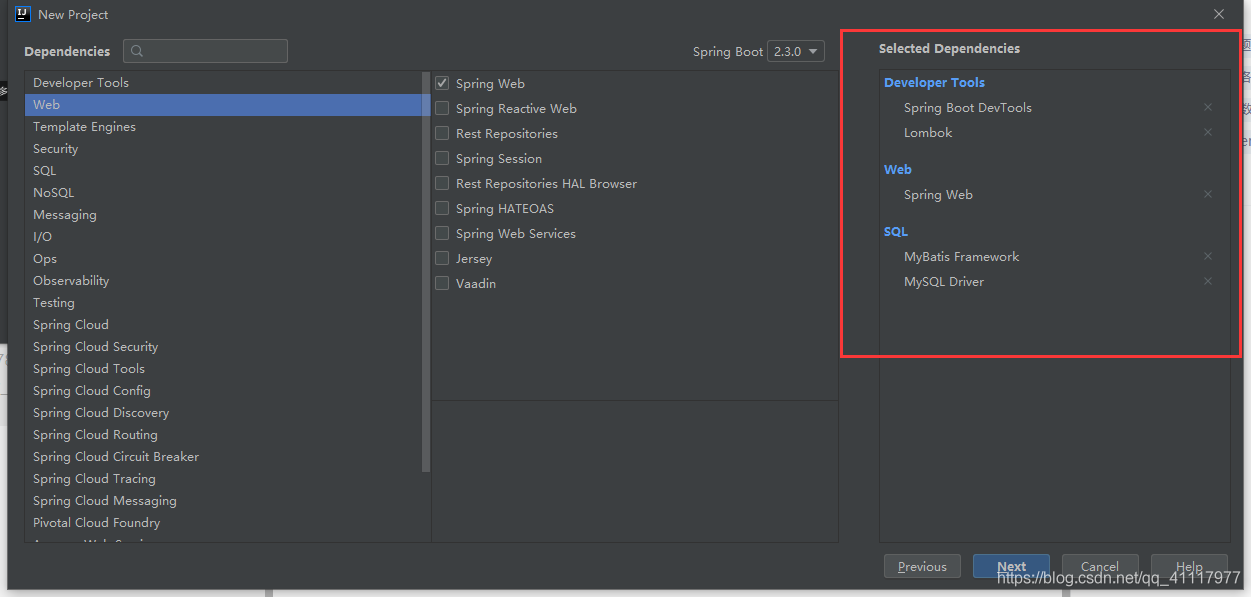
Task: Select the Web category
Action: tap(223, 104)
